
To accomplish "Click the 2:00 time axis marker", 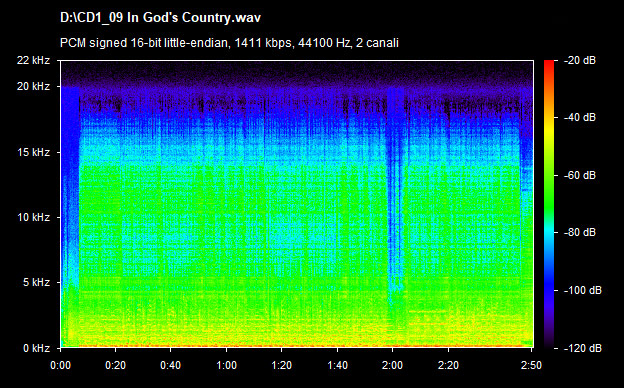I will pos(392,365).
